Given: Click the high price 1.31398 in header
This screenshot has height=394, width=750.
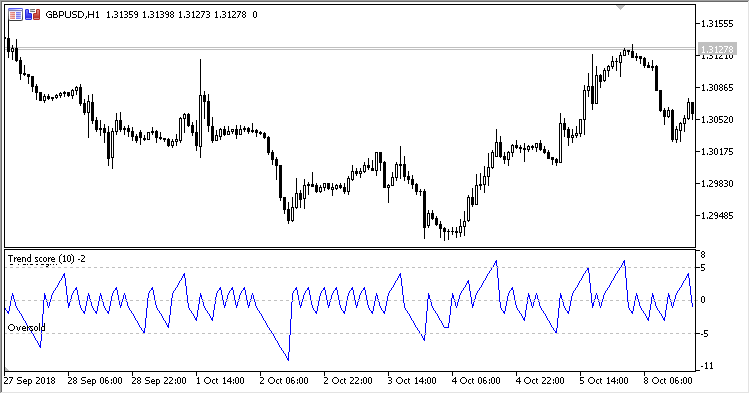Looking at the screenshot, I should pos(158,15).
